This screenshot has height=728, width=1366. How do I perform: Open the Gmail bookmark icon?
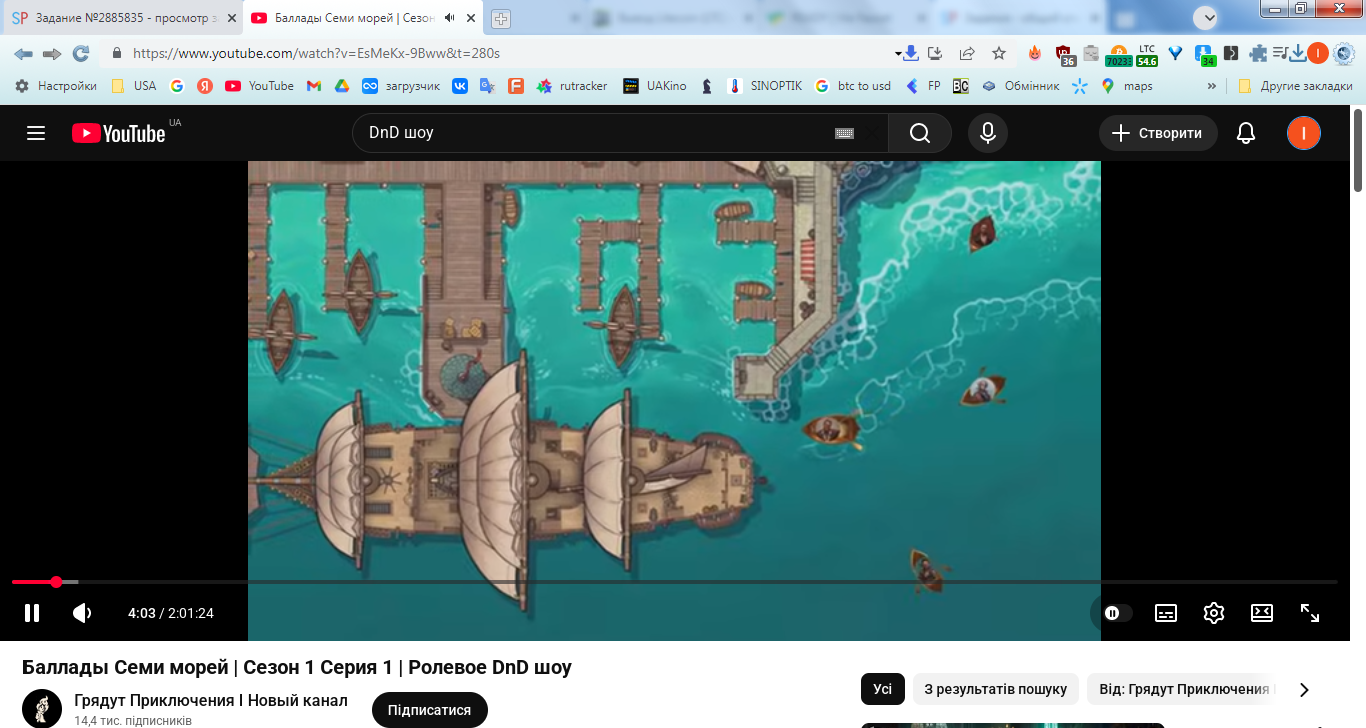click(x=313, y=86)
